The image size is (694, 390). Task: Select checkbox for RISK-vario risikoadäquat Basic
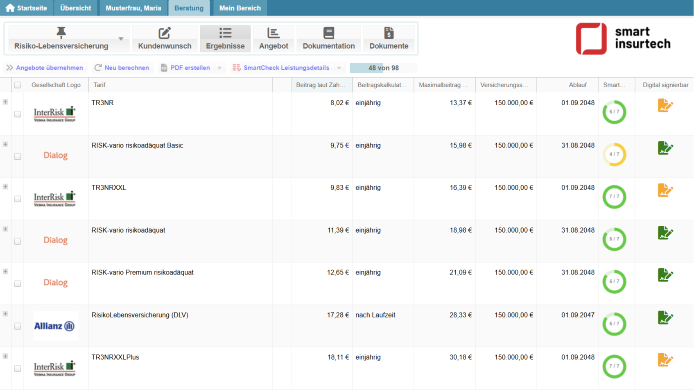coord(18,156)
